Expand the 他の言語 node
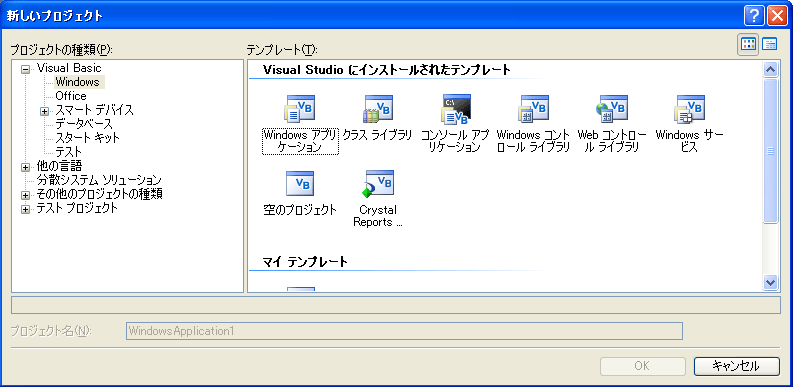The height and width of the screenshot is (387, 793). click(x=25, y=167)
